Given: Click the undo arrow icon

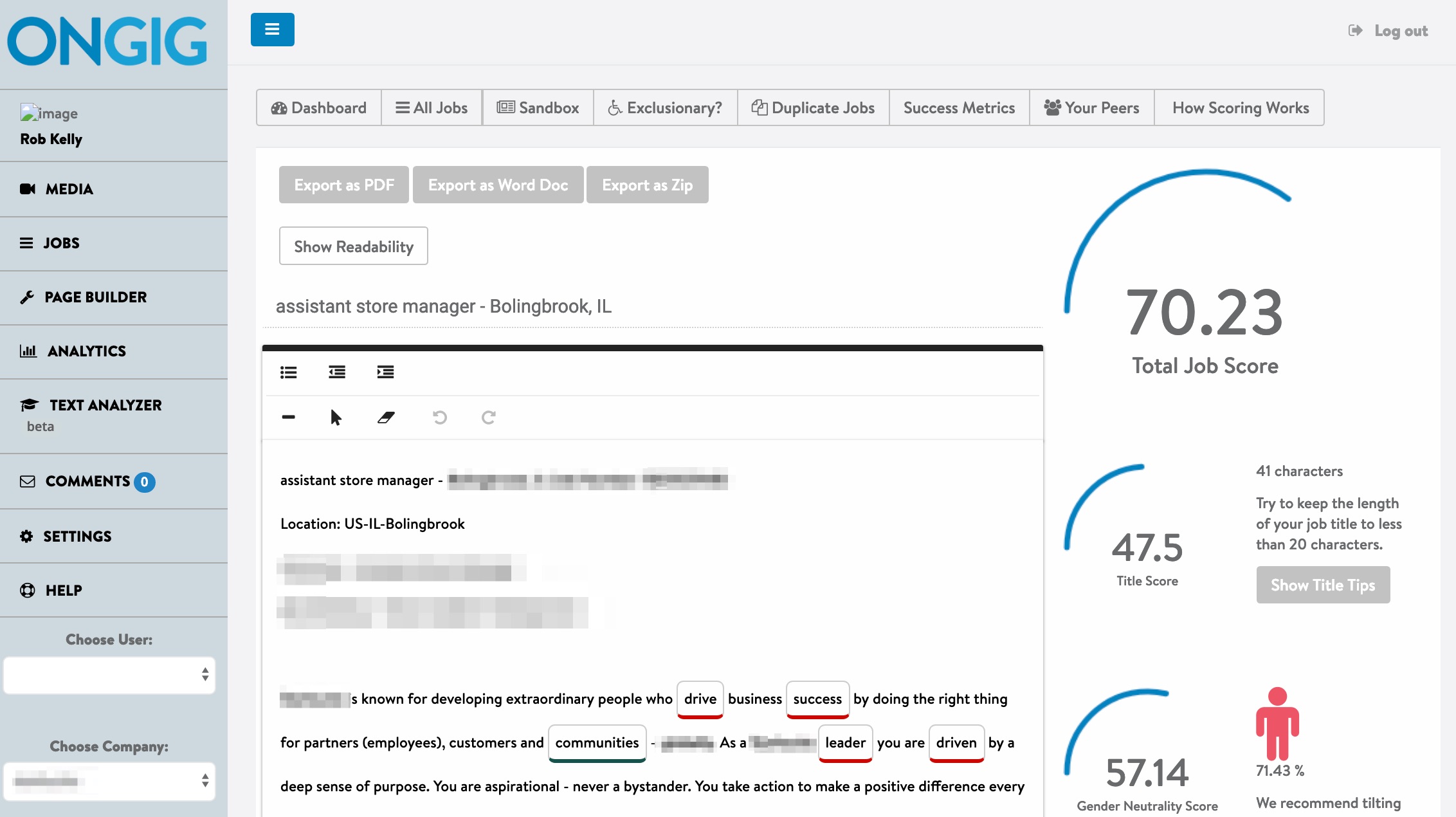Looking at the screenshot, I should pos(440,418).
